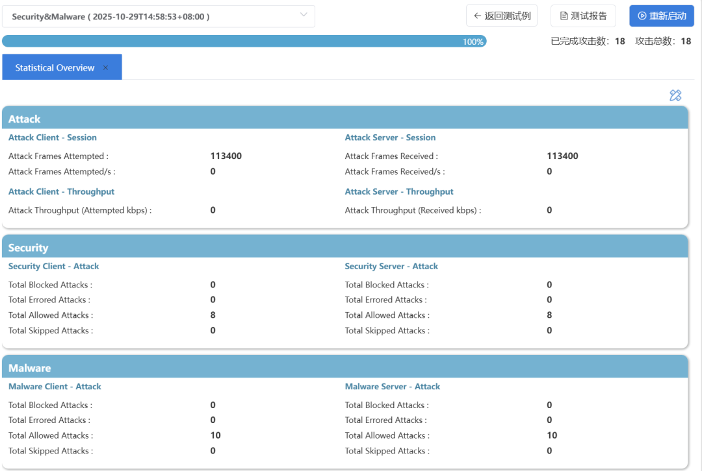Click the Security panel header
The width and height of the screenshot is (702, 471).
tap(345, 247)
